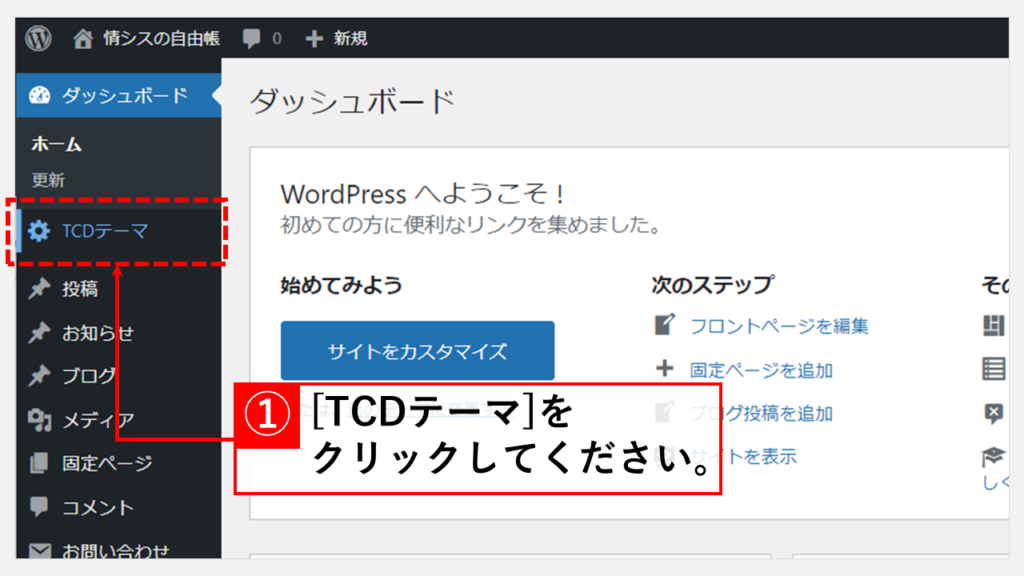The width and height of the screenshot is (1024, 576).
Task: Click the 固定ページ pages icon
Action: [39, 463]
